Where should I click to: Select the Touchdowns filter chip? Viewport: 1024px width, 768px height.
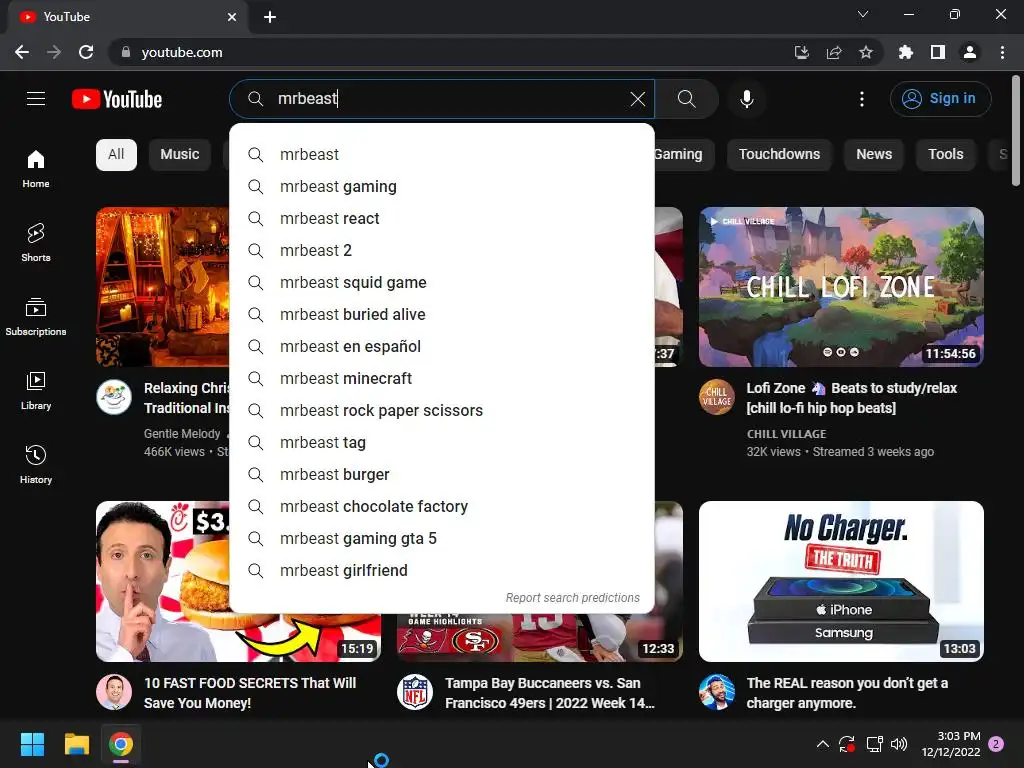pyautogui.click(x=779, y=155)
